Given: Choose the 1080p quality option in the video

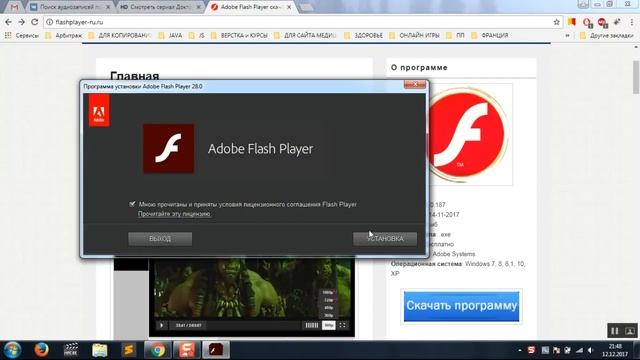Looking at the screenshot, I should [x=328, y=292].
